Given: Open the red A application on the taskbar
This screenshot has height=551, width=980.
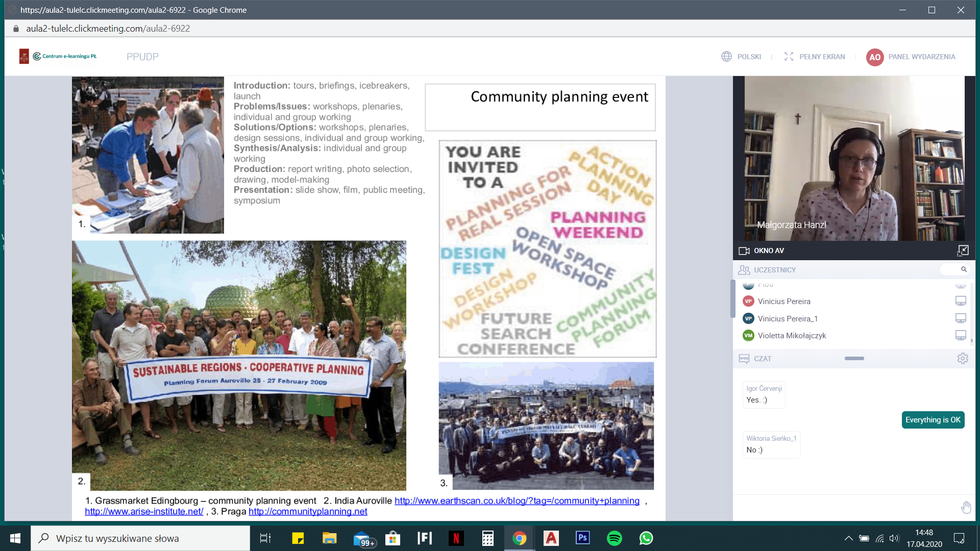Looking at the screenshot, I should (551, 539).
